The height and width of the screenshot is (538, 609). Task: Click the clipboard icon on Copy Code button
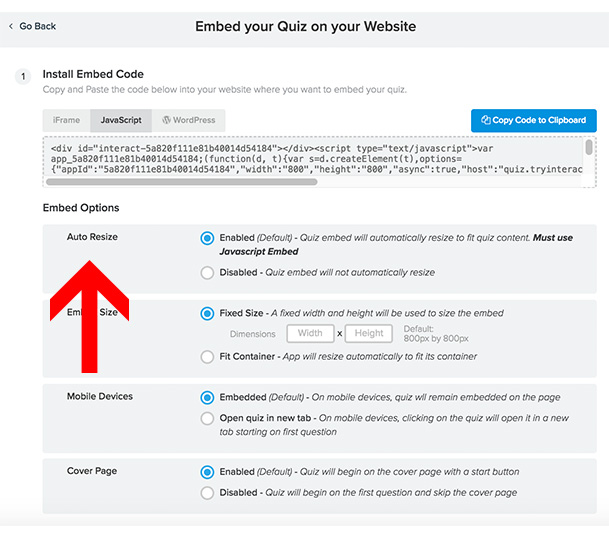485,120
